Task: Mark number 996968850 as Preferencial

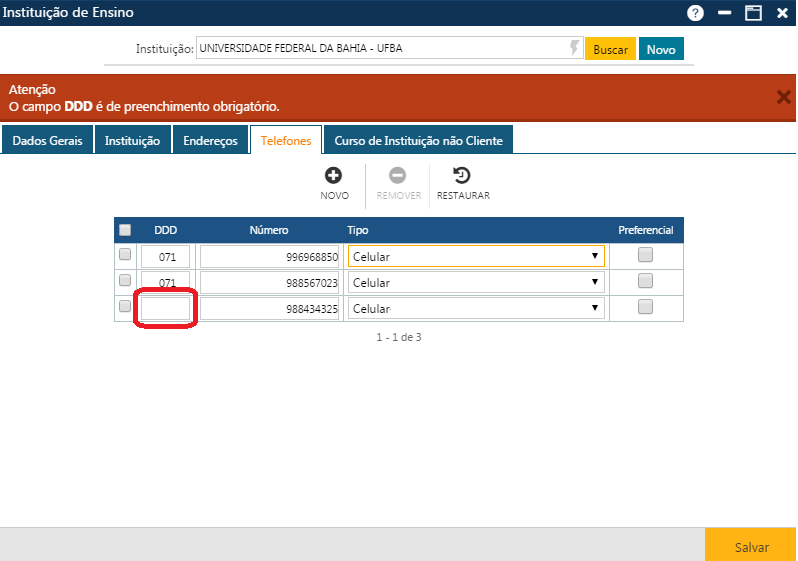Action: pos(645,255)
